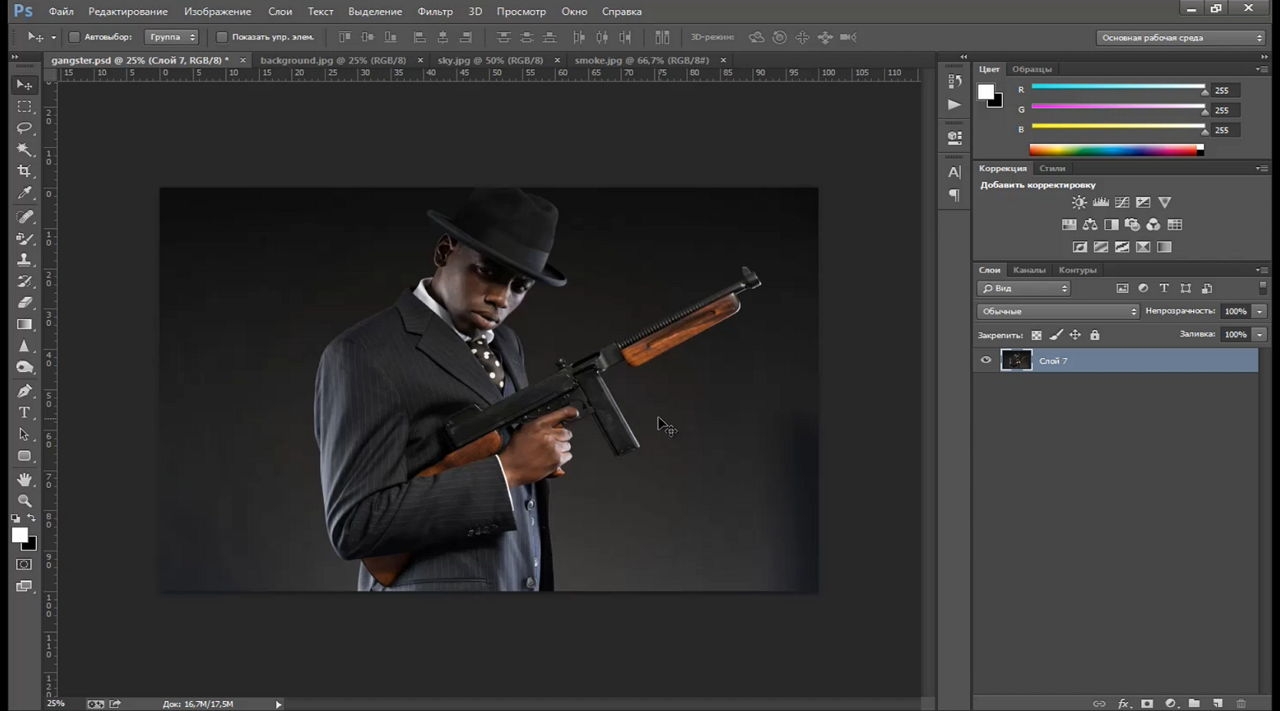Select the Rectangular Marquee tool
1280x711 pixels.
pos(25,106)
